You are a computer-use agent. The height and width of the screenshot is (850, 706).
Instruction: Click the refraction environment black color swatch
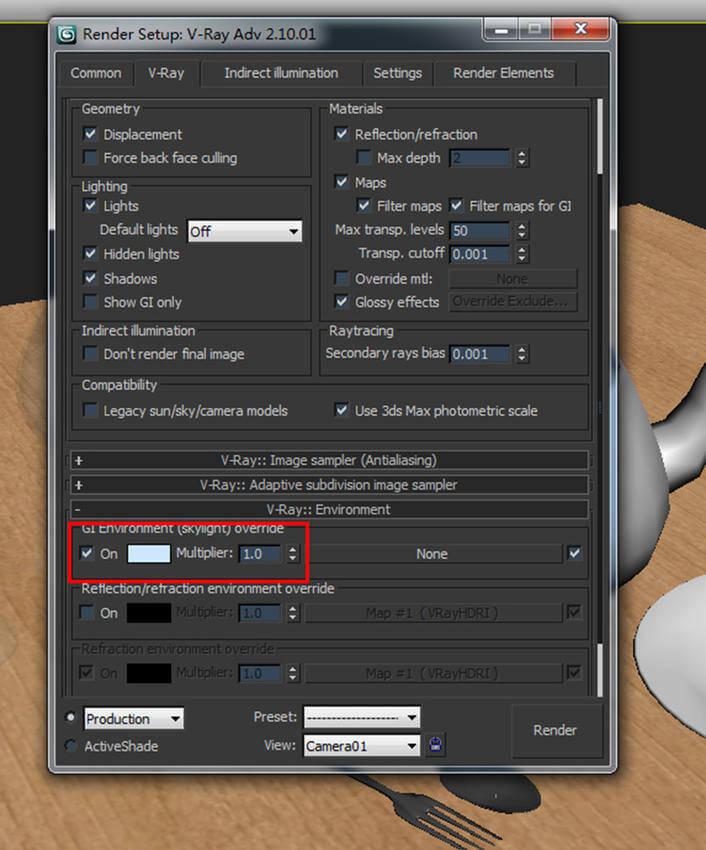point(149,673)
